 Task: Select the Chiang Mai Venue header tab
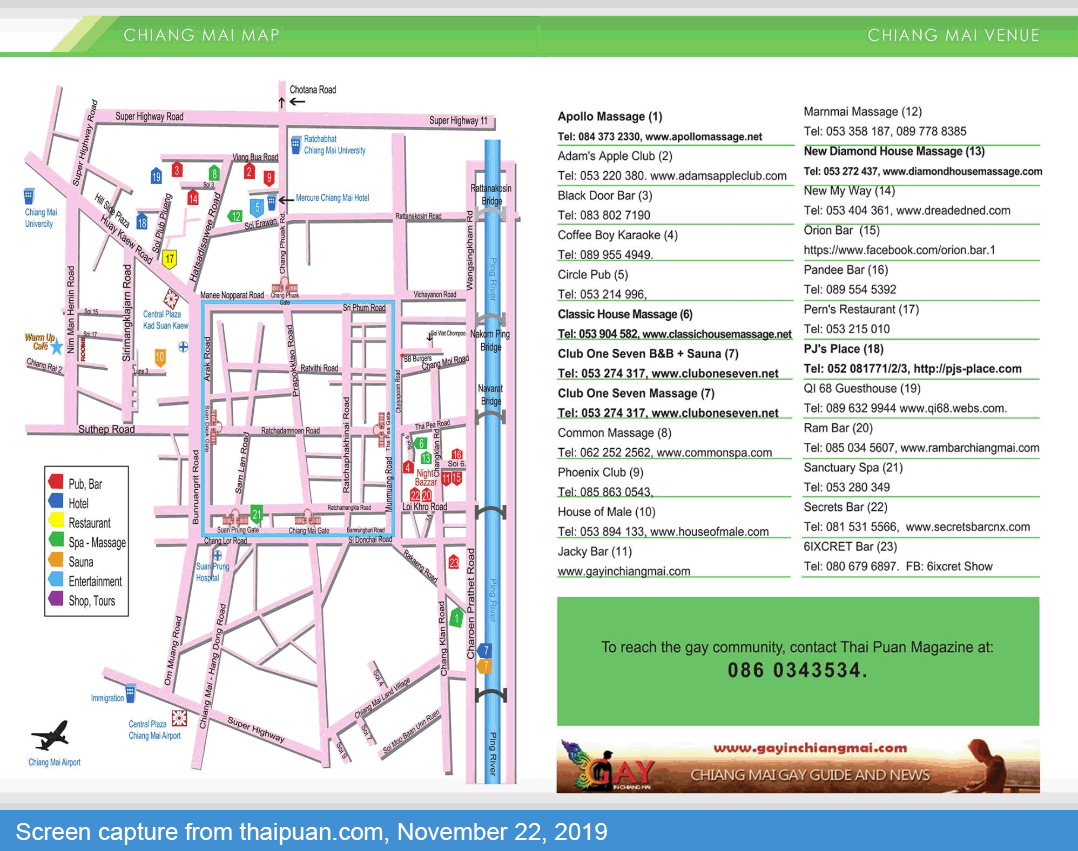(x=953, y=36)
